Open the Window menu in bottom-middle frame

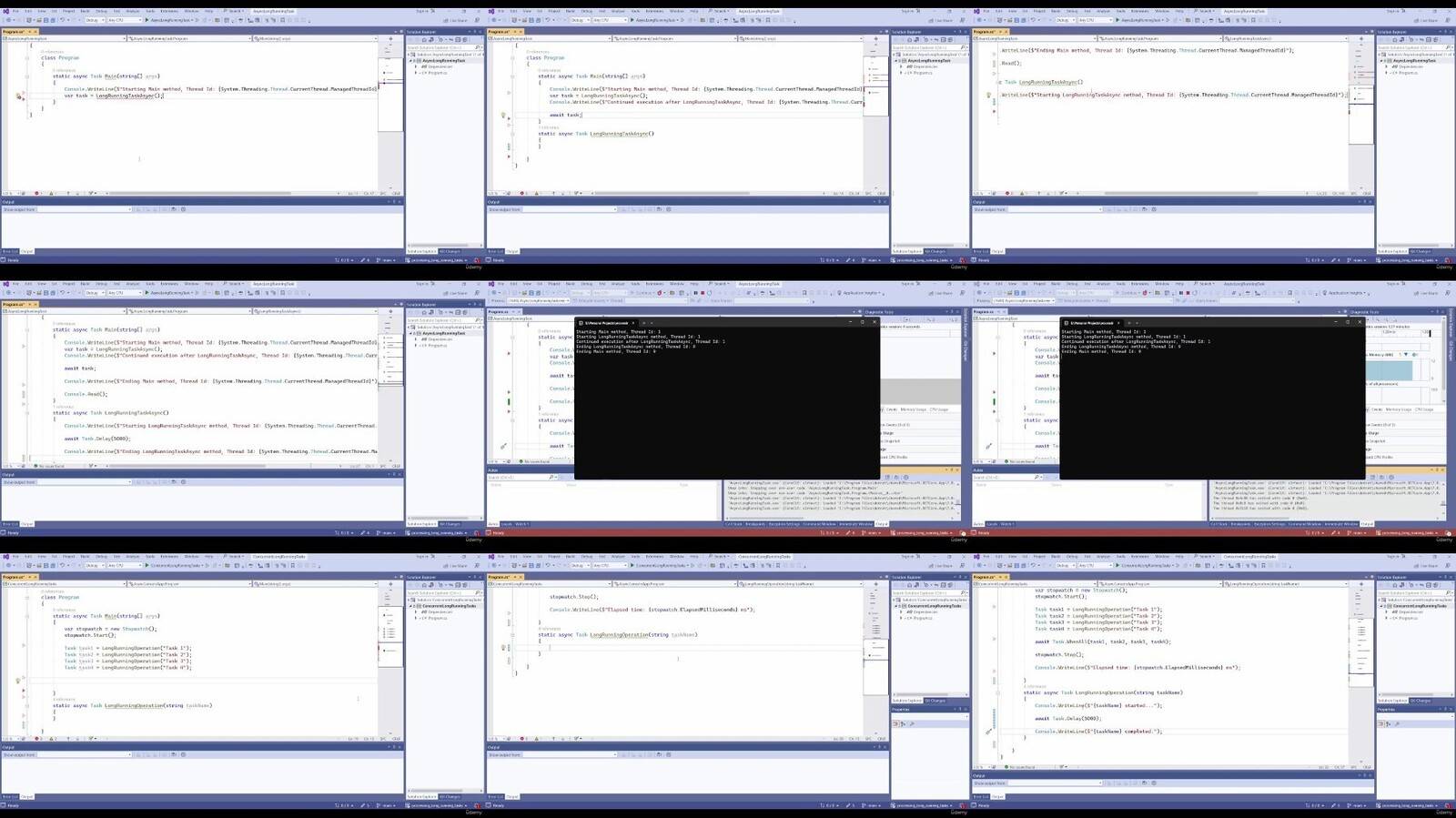(677, 556)
